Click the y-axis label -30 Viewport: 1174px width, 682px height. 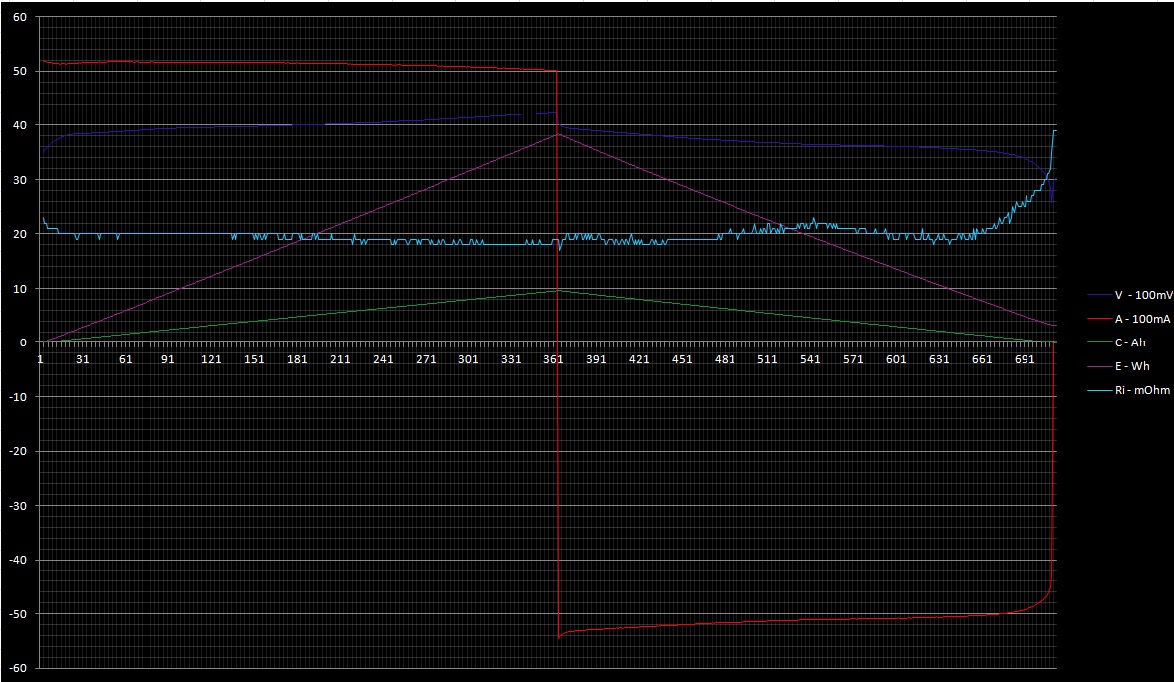[19, 505]
